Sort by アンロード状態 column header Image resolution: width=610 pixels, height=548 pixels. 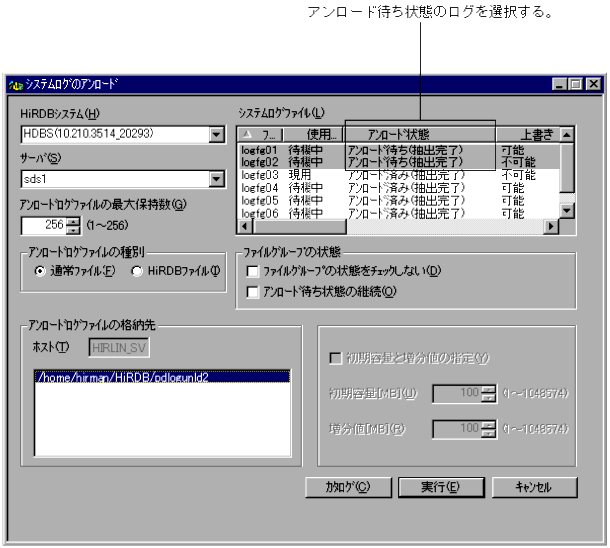tap(420, 135)
